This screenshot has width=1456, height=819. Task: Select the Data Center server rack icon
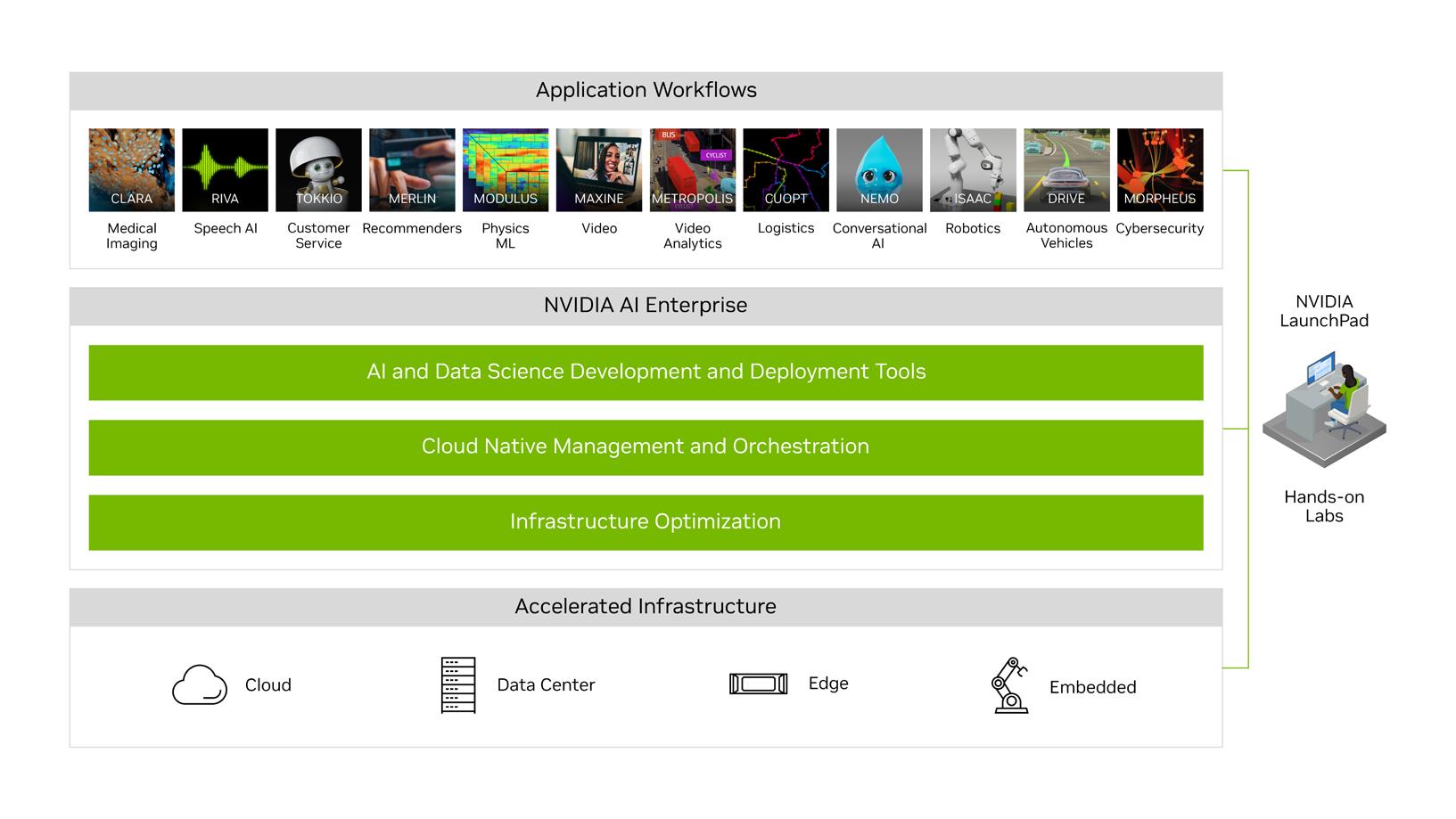click(458, 685)
